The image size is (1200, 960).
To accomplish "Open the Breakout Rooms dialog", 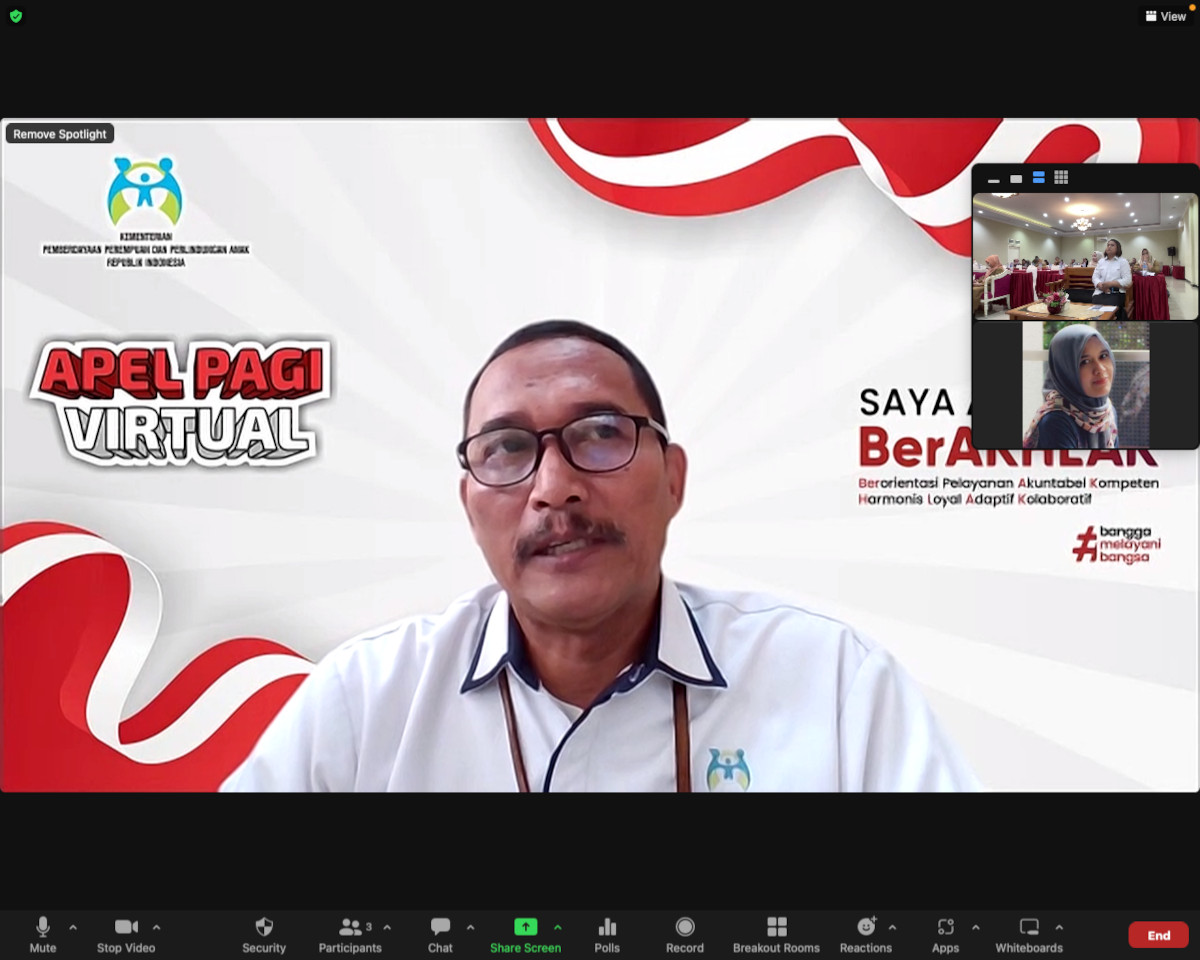I will tap(776, 934).
